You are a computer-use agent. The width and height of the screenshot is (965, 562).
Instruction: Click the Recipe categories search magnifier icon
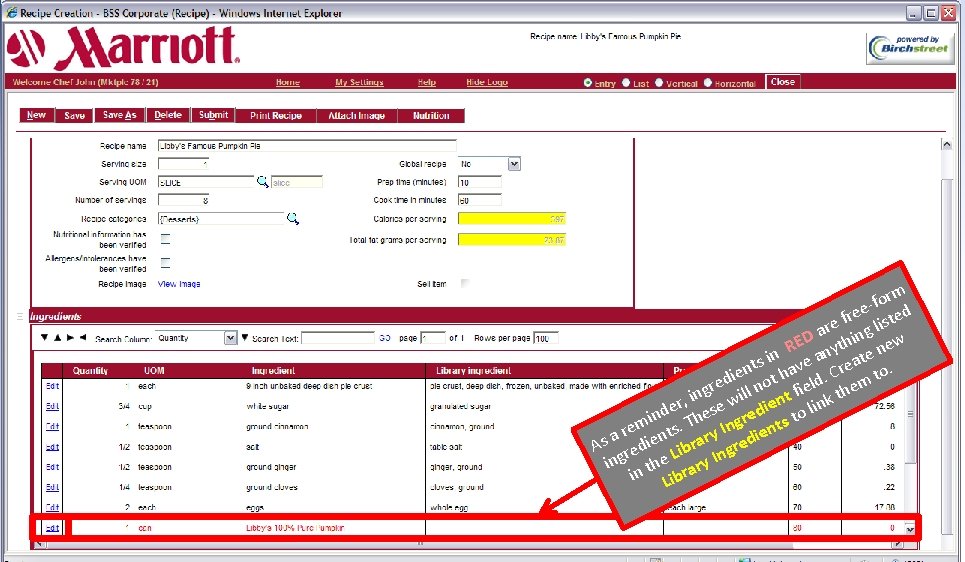(292, 219)
